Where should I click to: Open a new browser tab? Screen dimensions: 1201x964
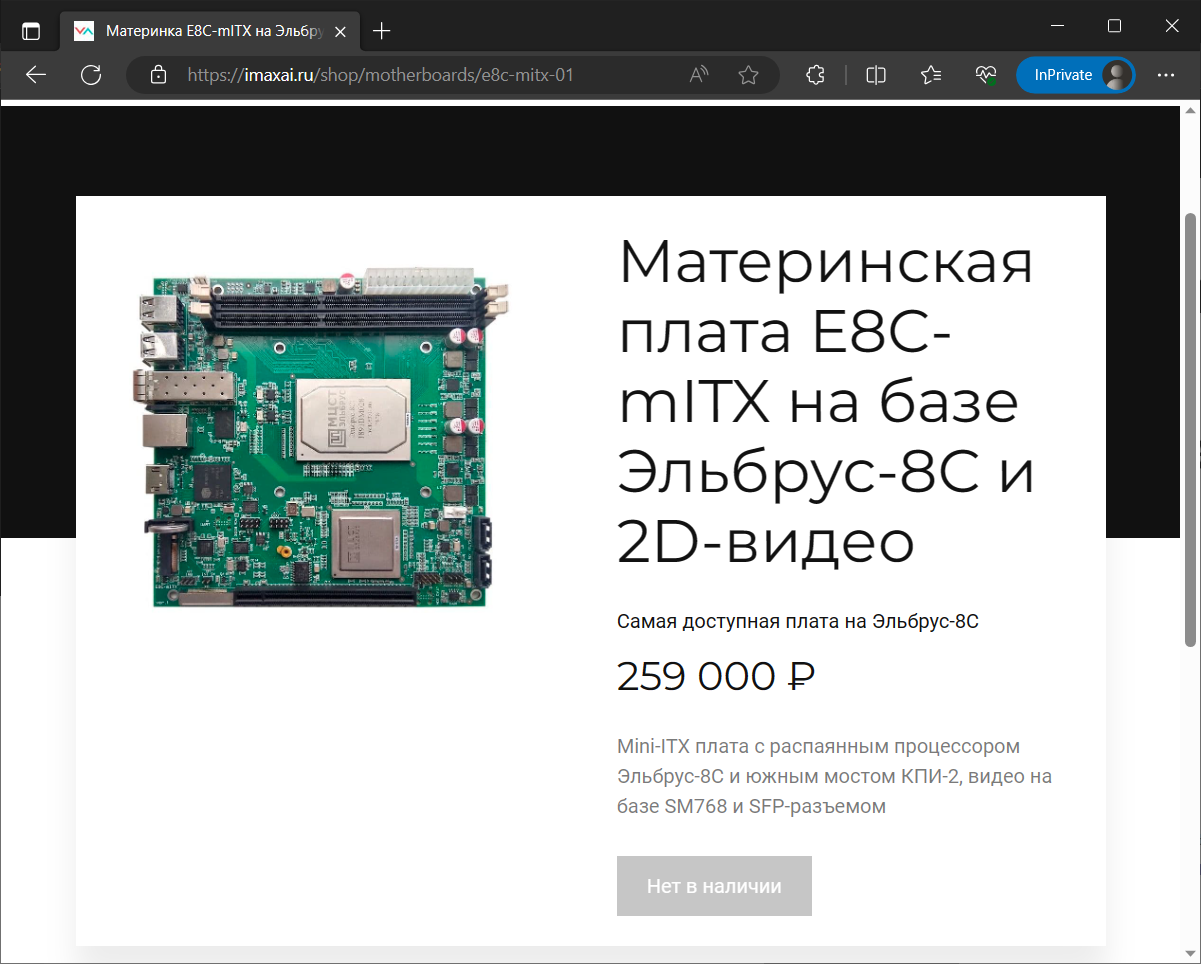tap(381, 31)
